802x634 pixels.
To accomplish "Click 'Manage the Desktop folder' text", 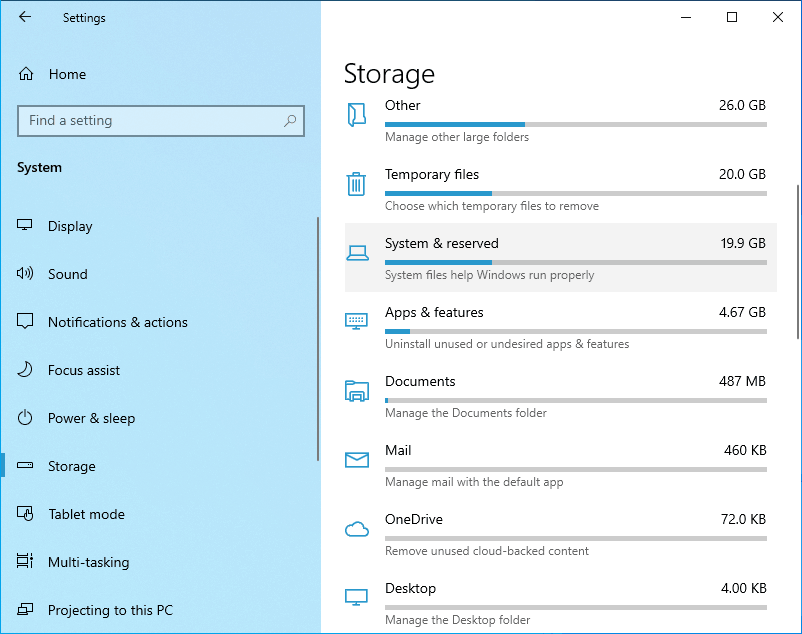I will coord(457,620).
